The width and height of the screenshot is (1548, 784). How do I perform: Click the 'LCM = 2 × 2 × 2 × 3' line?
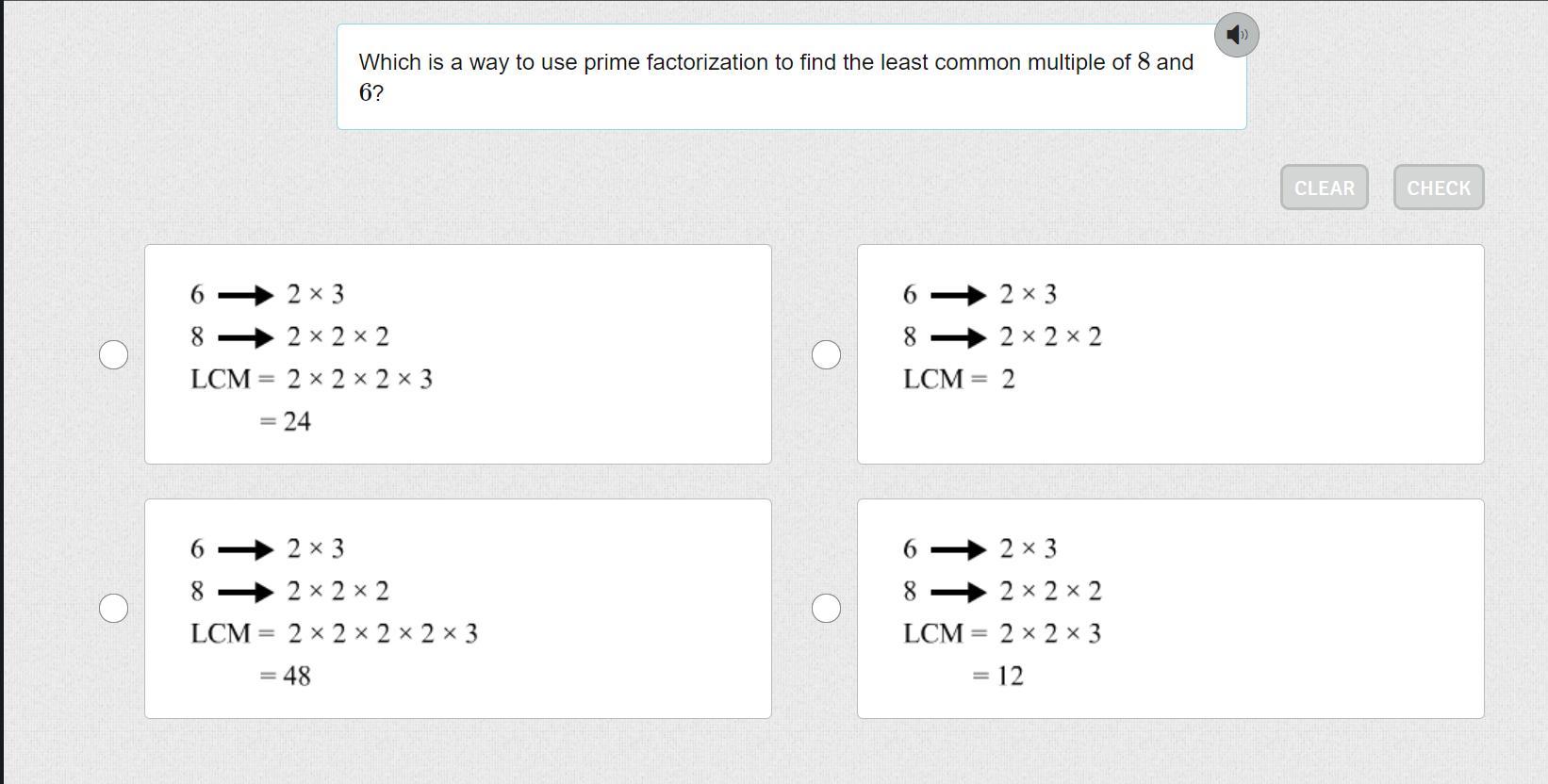311,379
